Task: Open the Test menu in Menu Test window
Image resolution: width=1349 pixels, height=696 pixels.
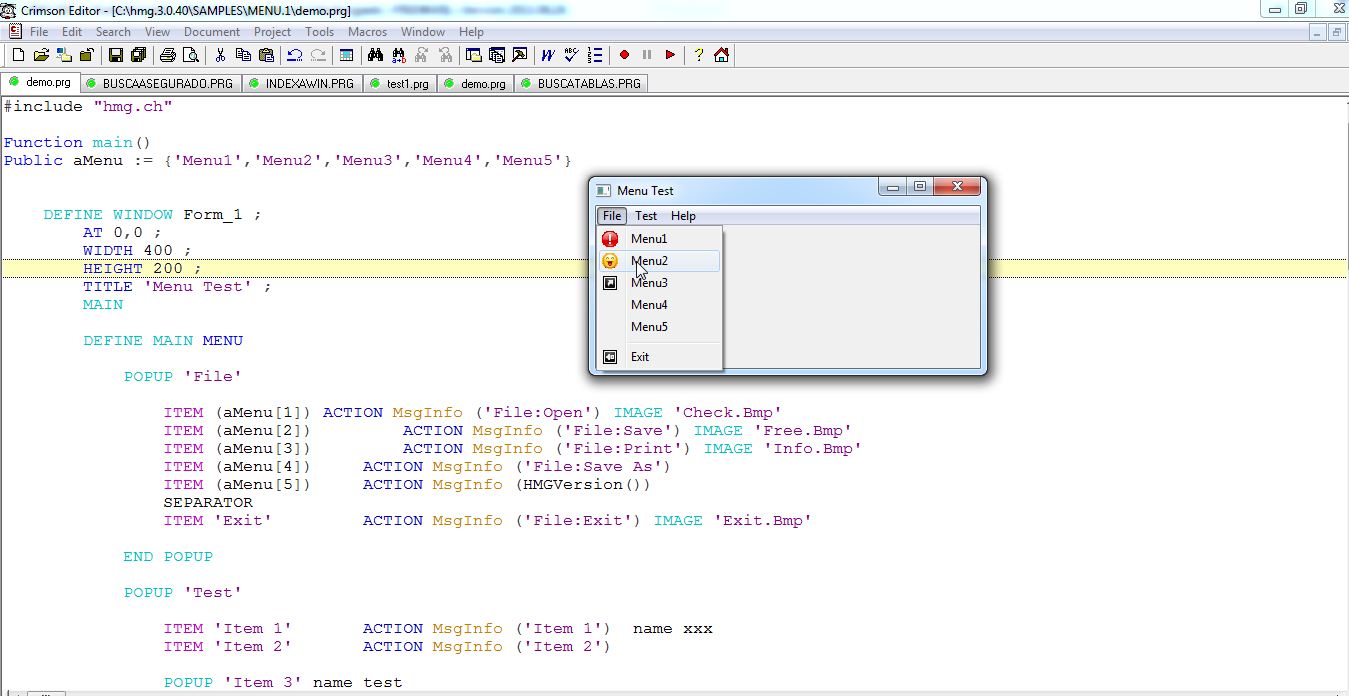Action: (x=646, y=216)
